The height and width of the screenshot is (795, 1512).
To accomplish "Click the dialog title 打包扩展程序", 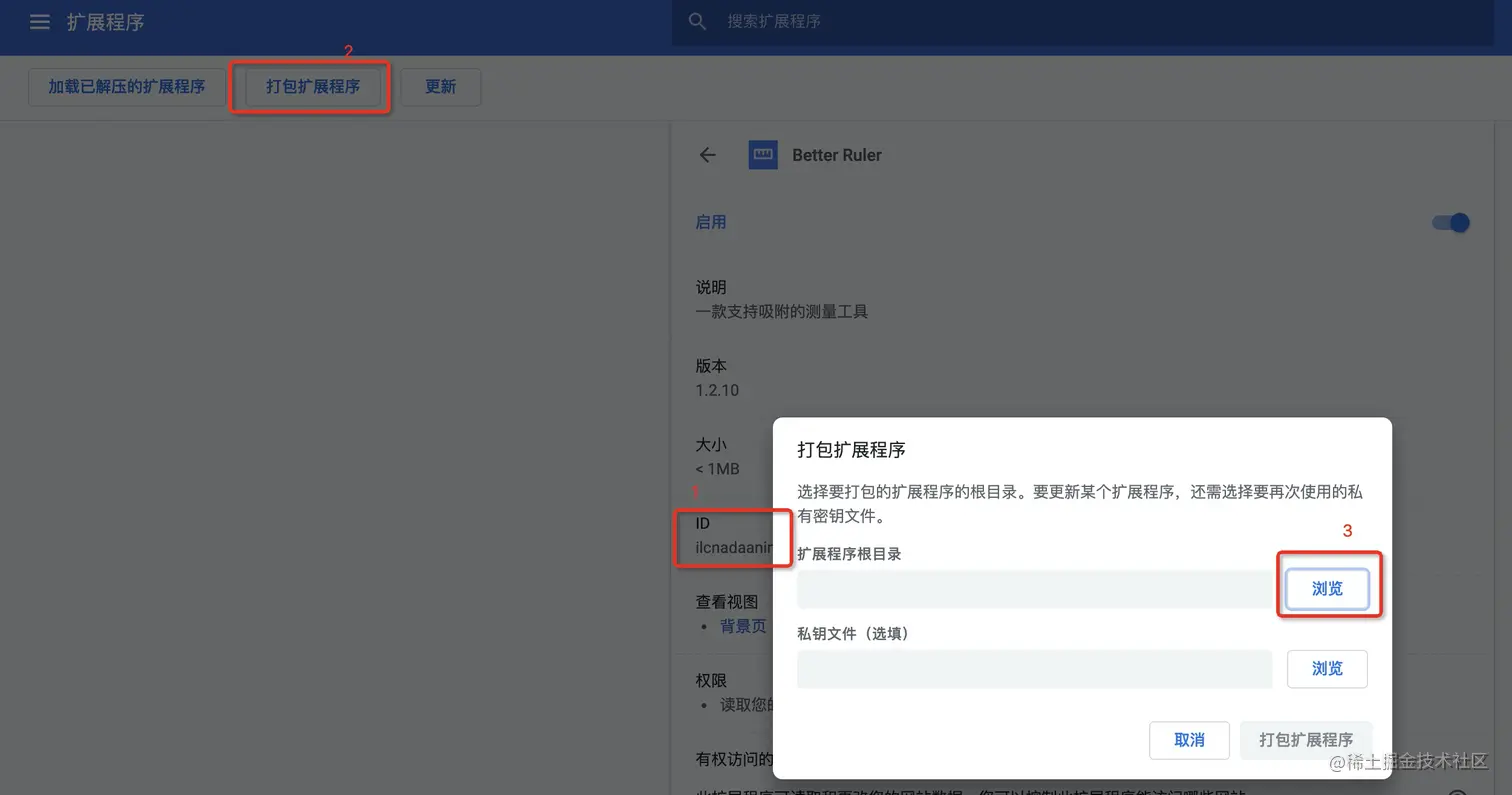I will pos(851,450).
